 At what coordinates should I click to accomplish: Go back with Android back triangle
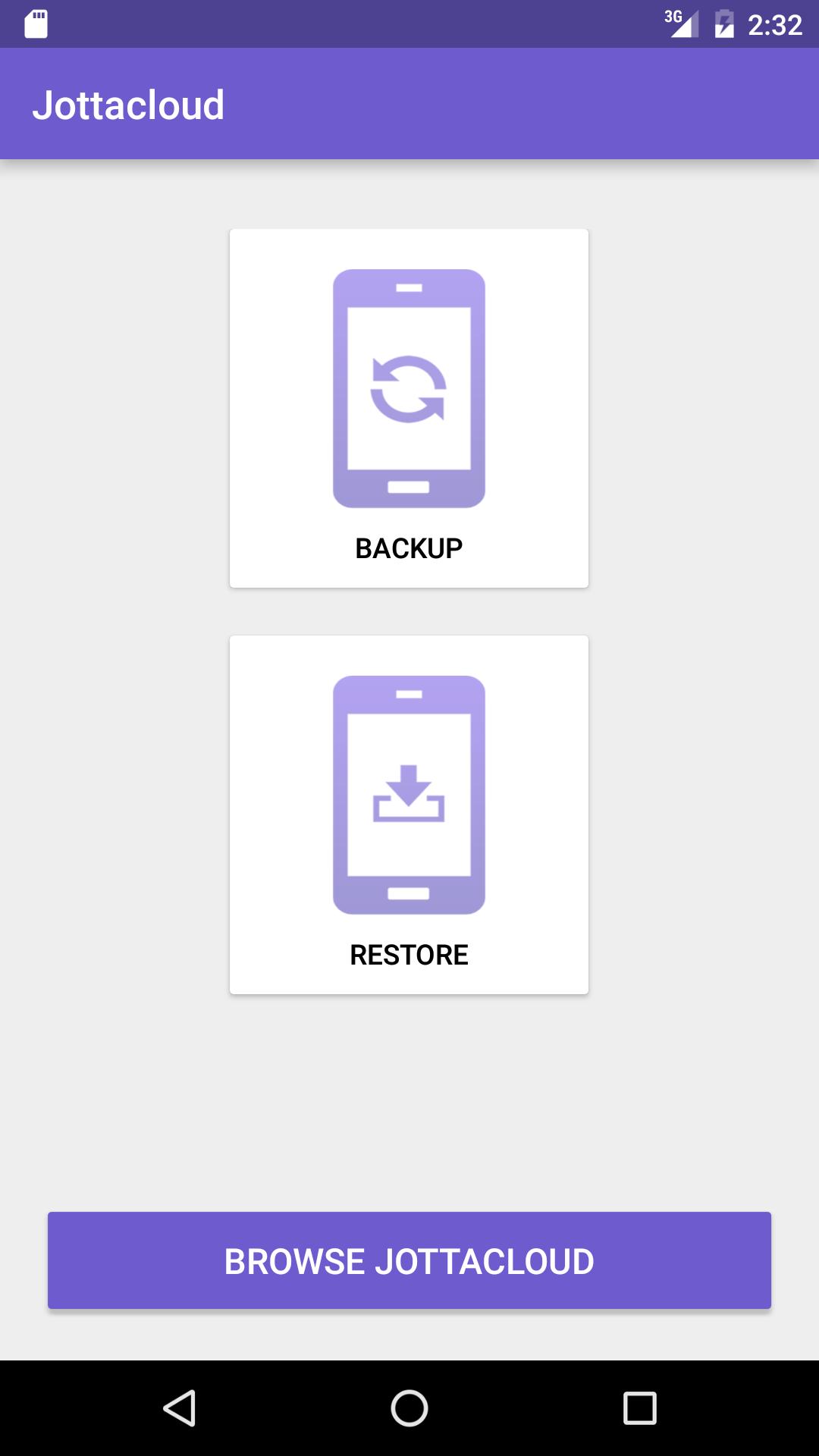tap(180, 1408)
